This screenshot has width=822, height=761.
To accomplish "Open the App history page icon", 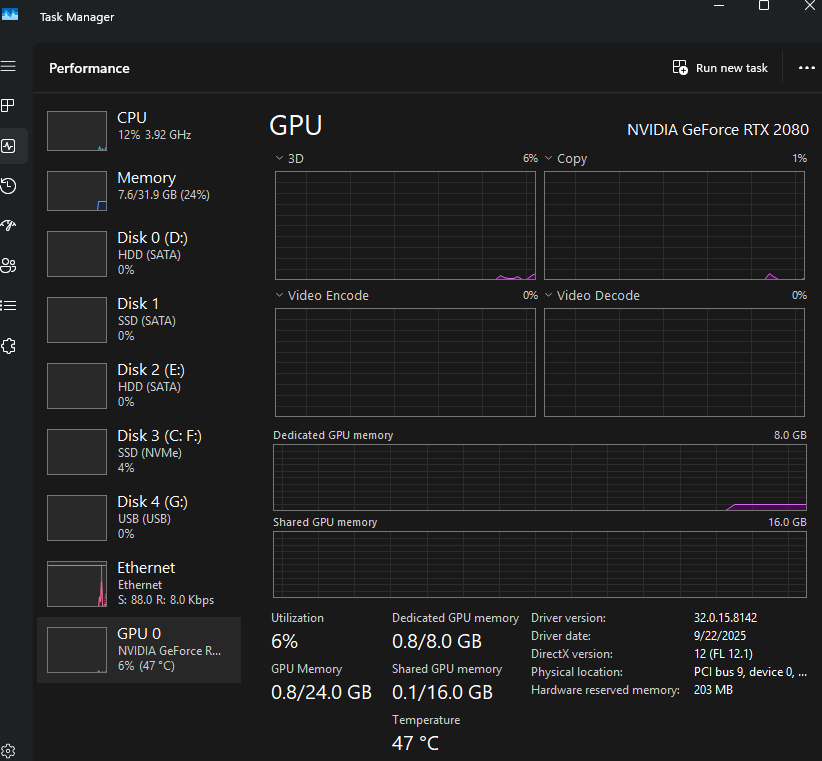I will click(x=8, y=186).
